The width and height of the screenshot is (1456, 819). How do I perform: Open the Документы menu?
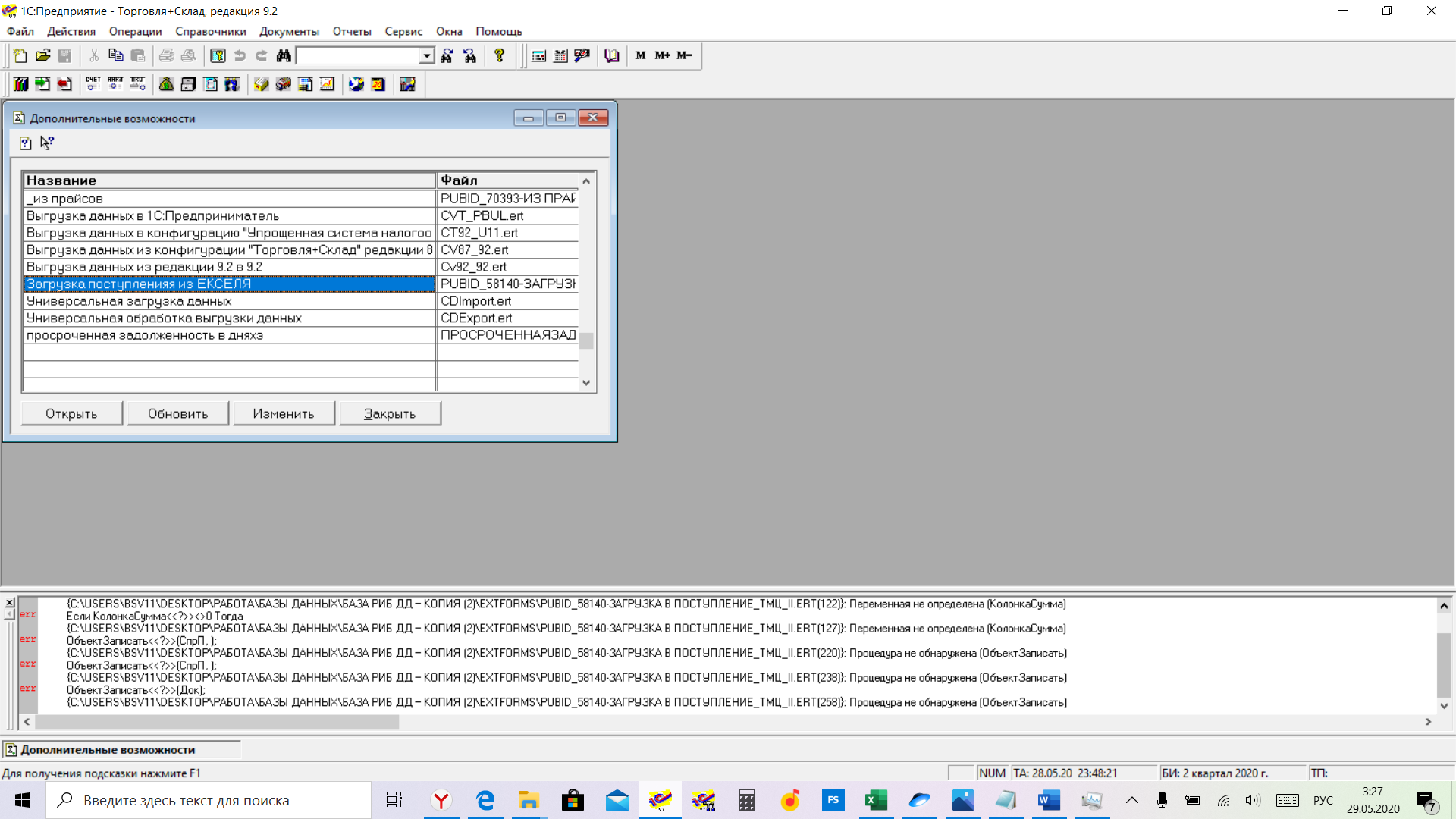coord(289,31)
